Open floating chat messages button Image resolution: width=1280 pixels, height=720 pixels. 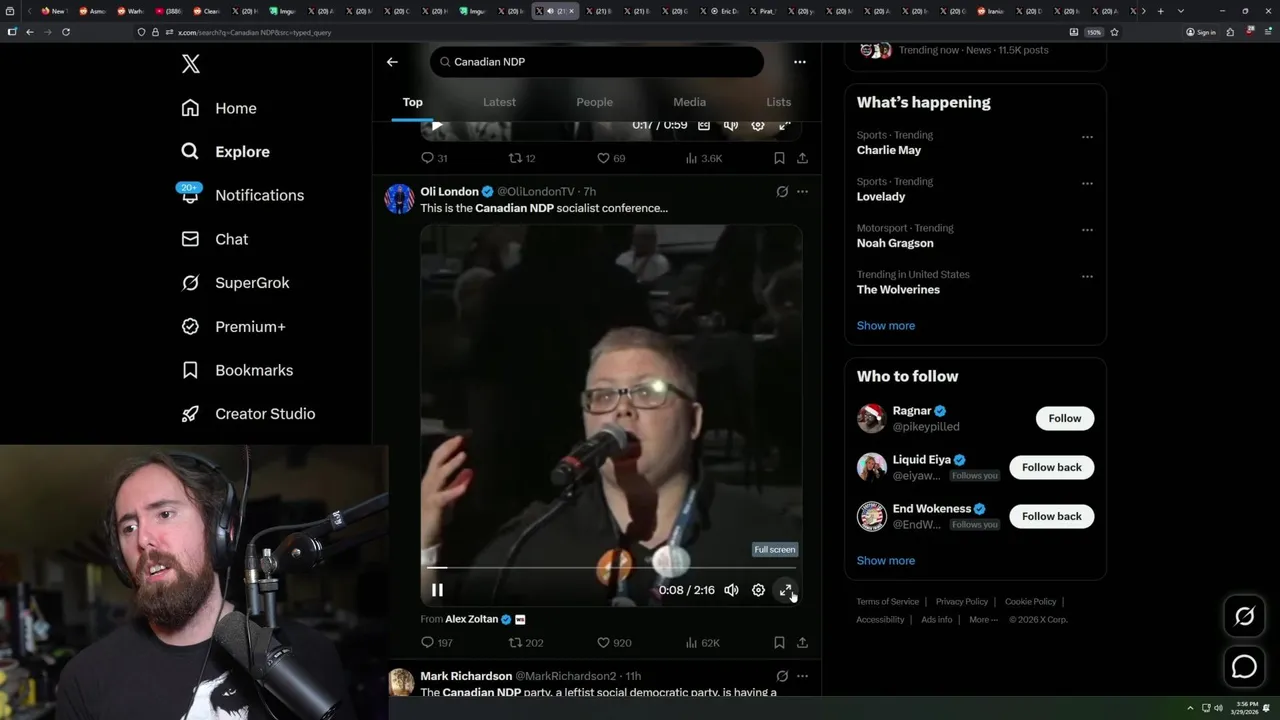[x=1244, y=666]
